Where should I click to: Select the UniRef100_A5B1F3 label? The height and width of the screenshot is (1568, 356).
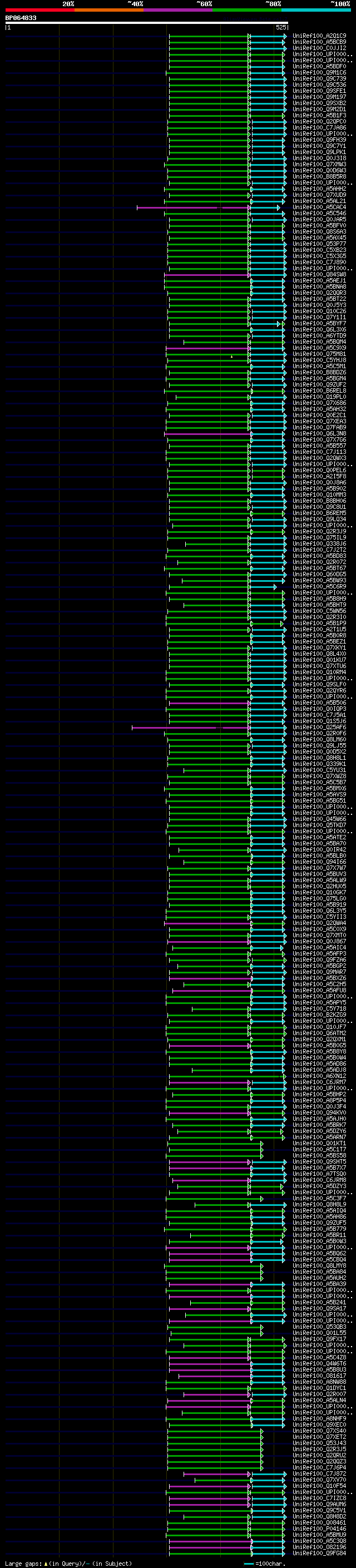point(319,115)
